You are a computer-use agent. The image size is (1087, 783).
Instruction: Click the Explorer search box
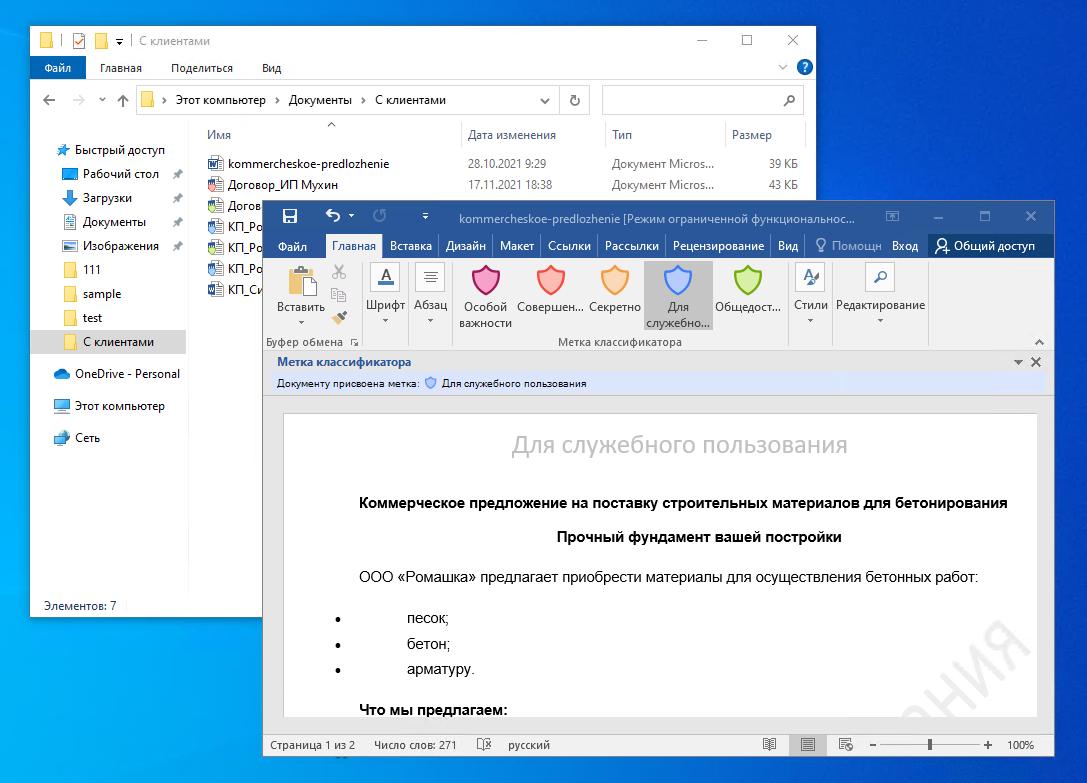(702, 101)
